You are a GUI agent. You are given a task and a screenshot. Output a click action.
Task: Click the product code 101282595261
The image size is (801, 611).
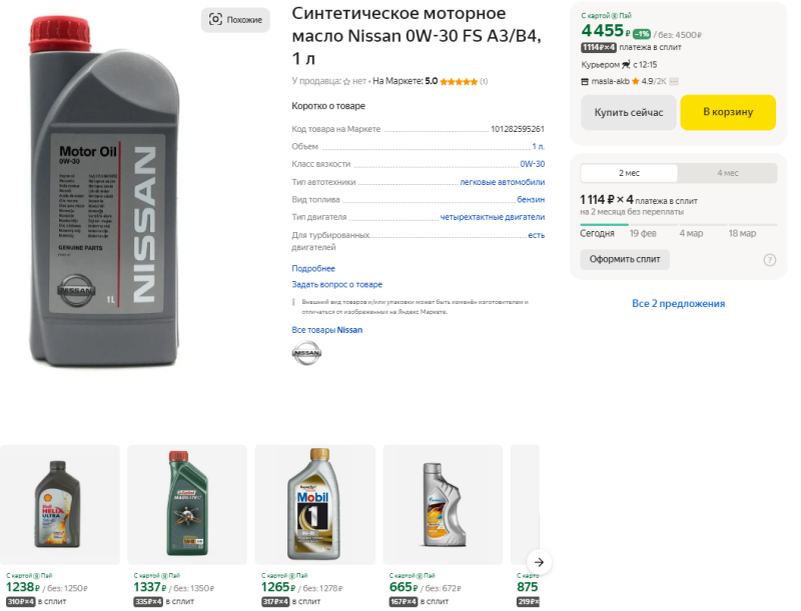(517, 129)
